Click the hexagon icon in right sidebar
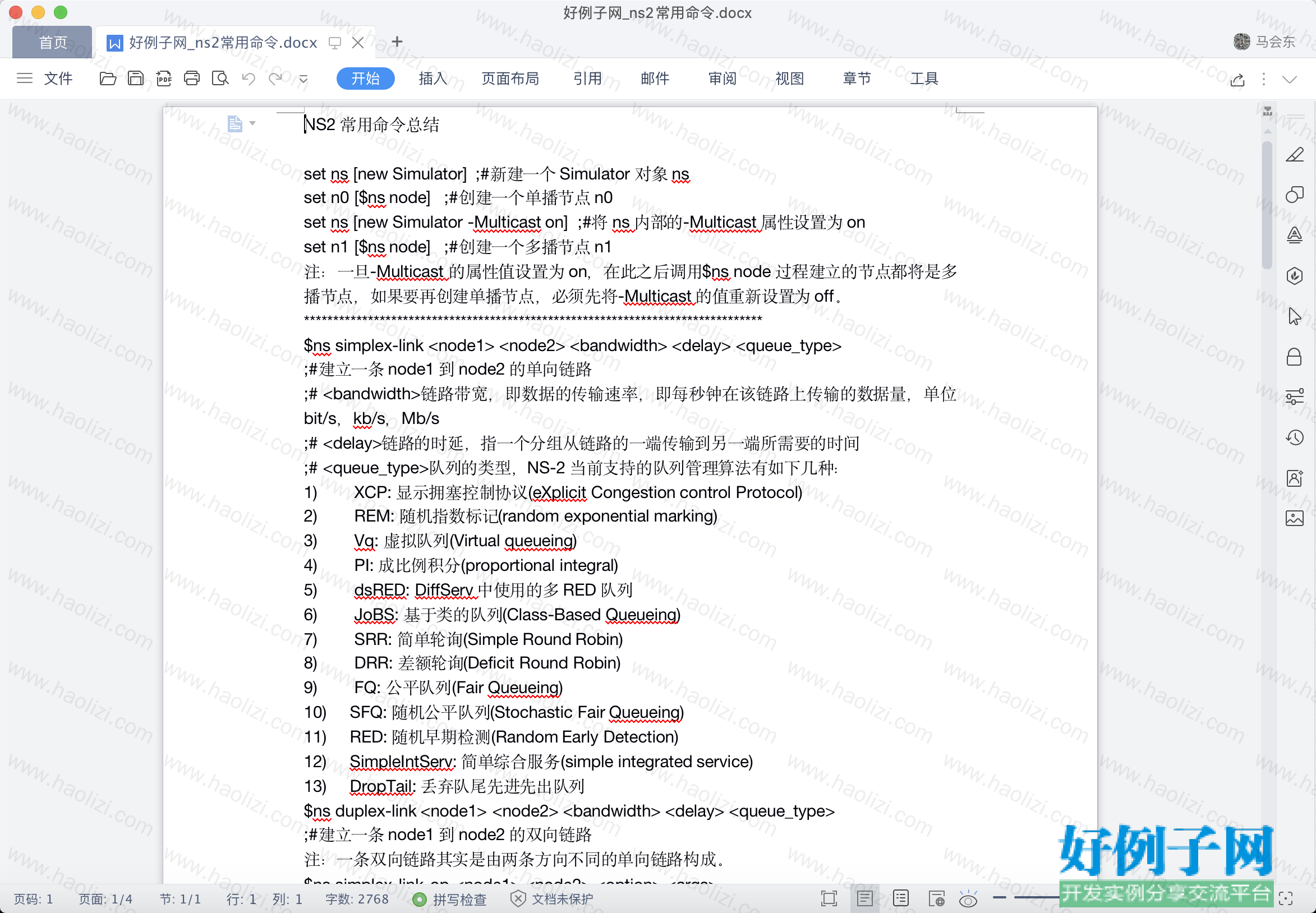 (x=1295, y=276)
